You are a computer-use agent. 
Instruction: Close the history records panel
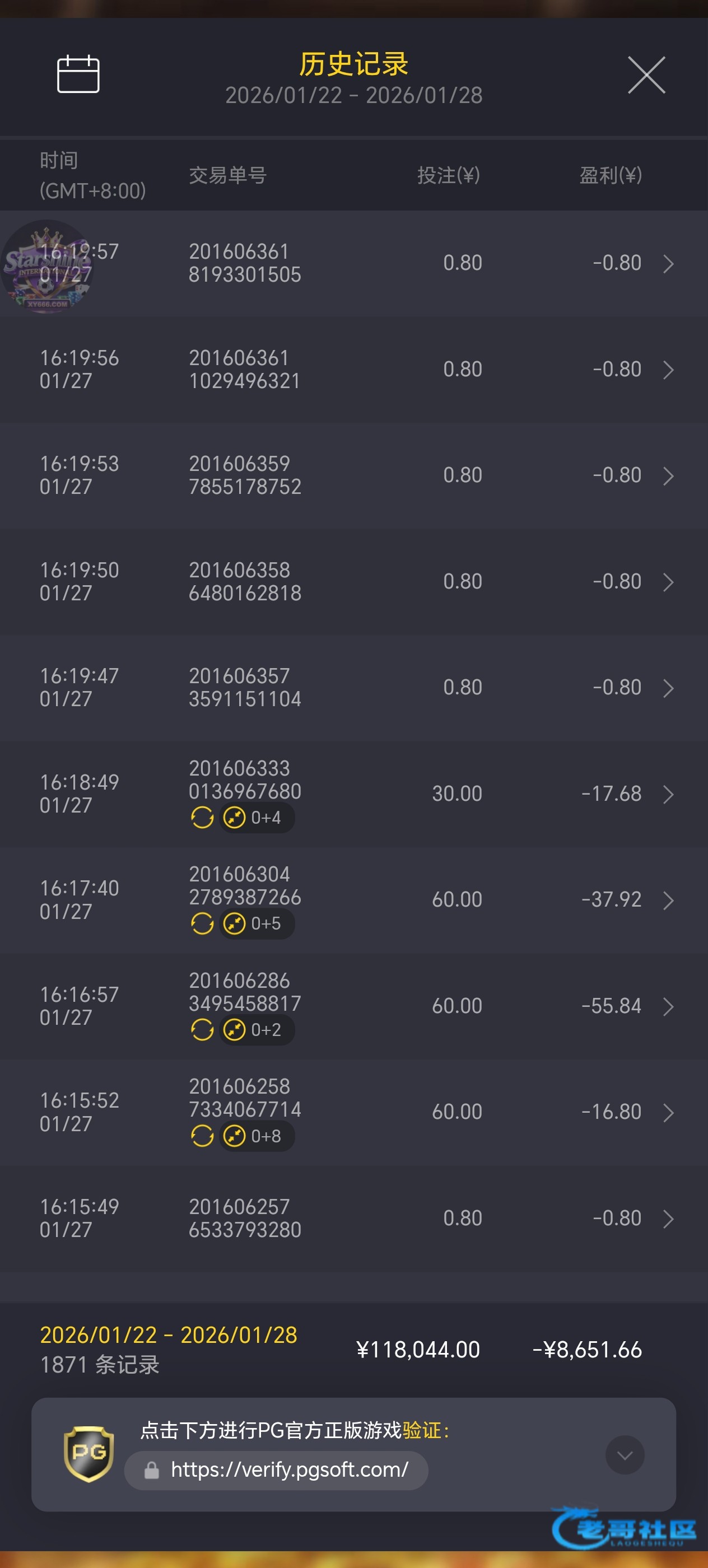pyautogui.click(x=646, y=76)
